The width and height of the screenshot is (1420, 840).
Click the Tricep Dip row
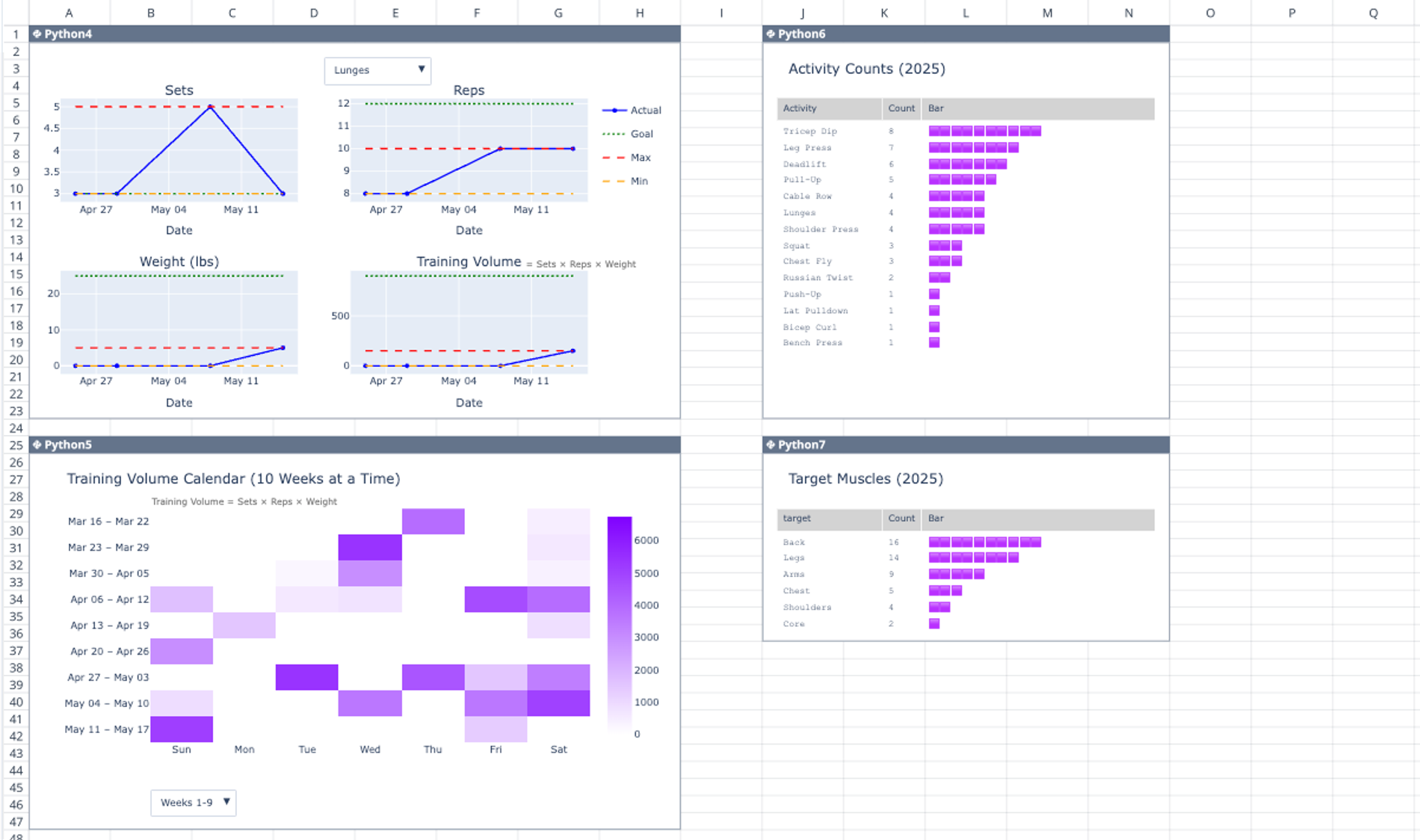pyautogui.click(x=966, y=131)
